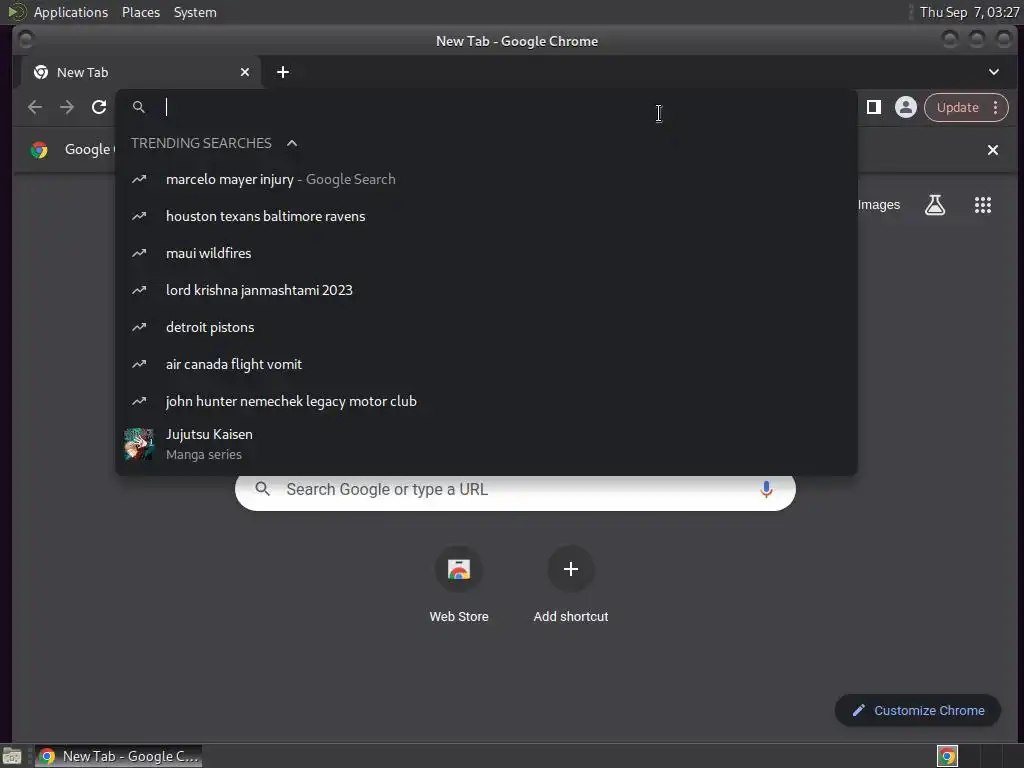This screenshot has width=1024, height=768.
Task: Open Chrome three-dot menu
Action: (995, 107)
